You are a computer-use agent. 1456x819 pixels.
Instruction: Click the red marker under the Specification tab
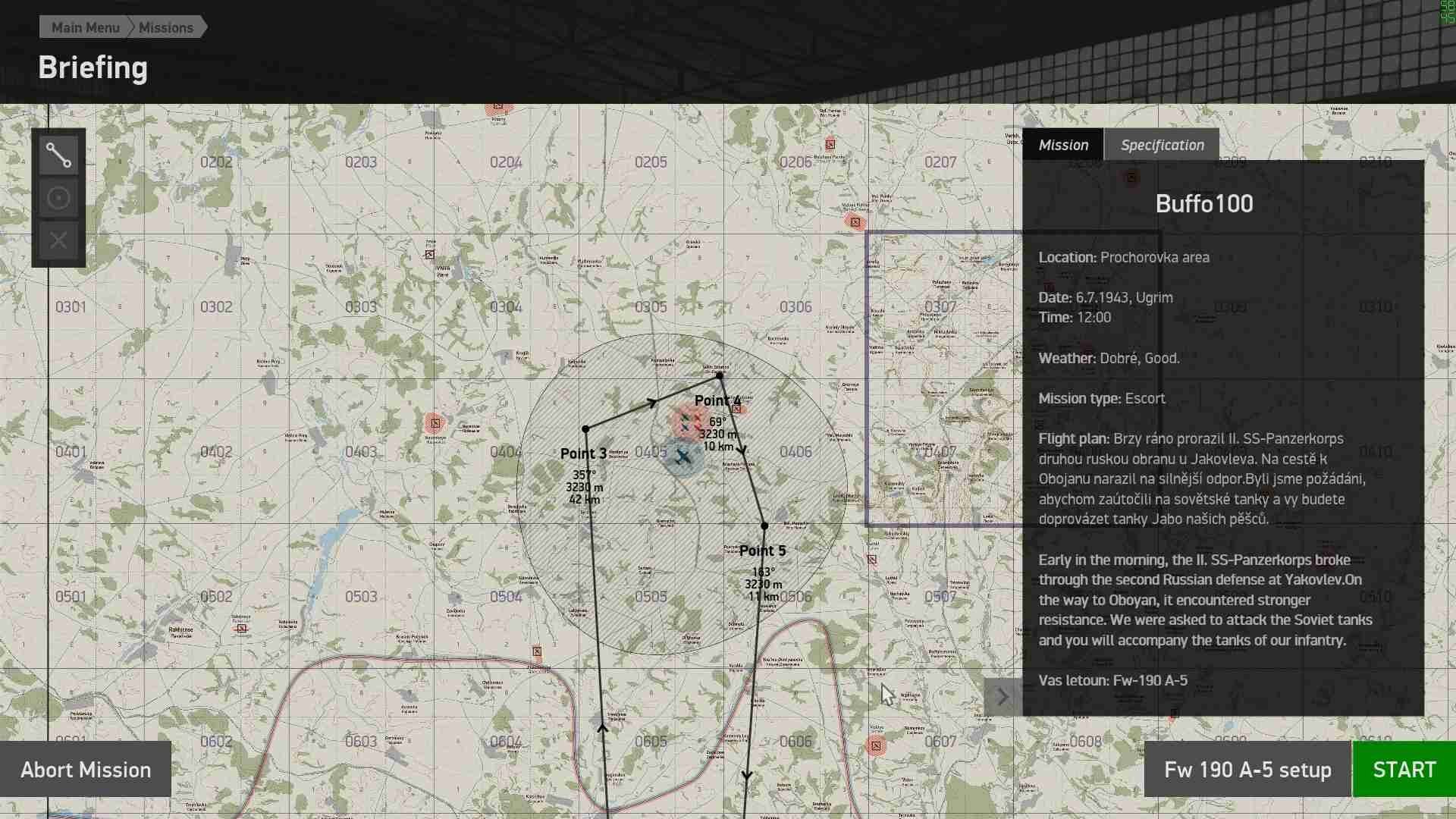point(1131,178)
